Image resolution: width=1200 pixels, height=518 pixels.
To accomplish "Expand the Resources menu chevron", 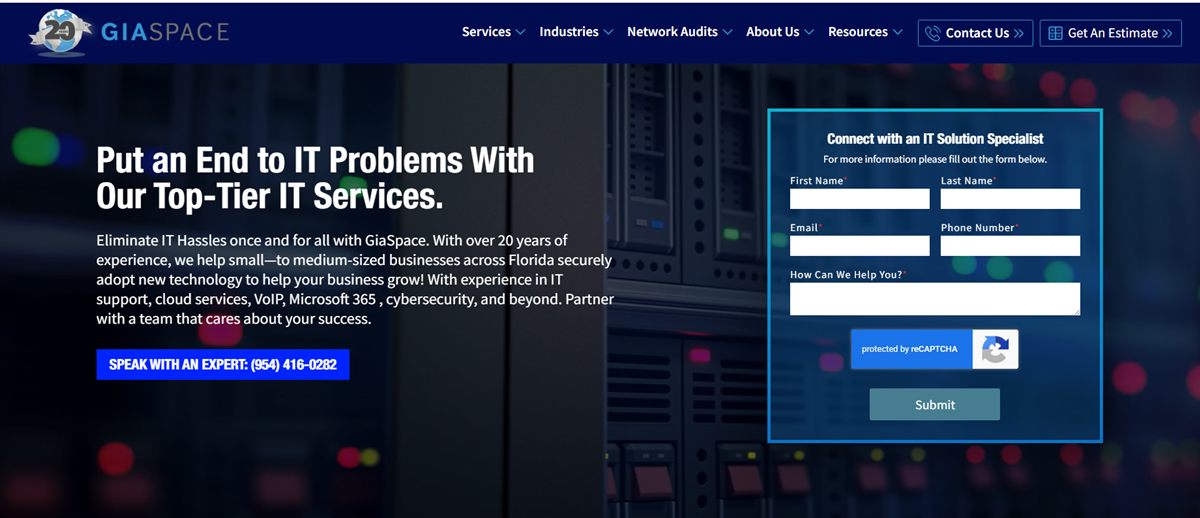I will [898, 32].
